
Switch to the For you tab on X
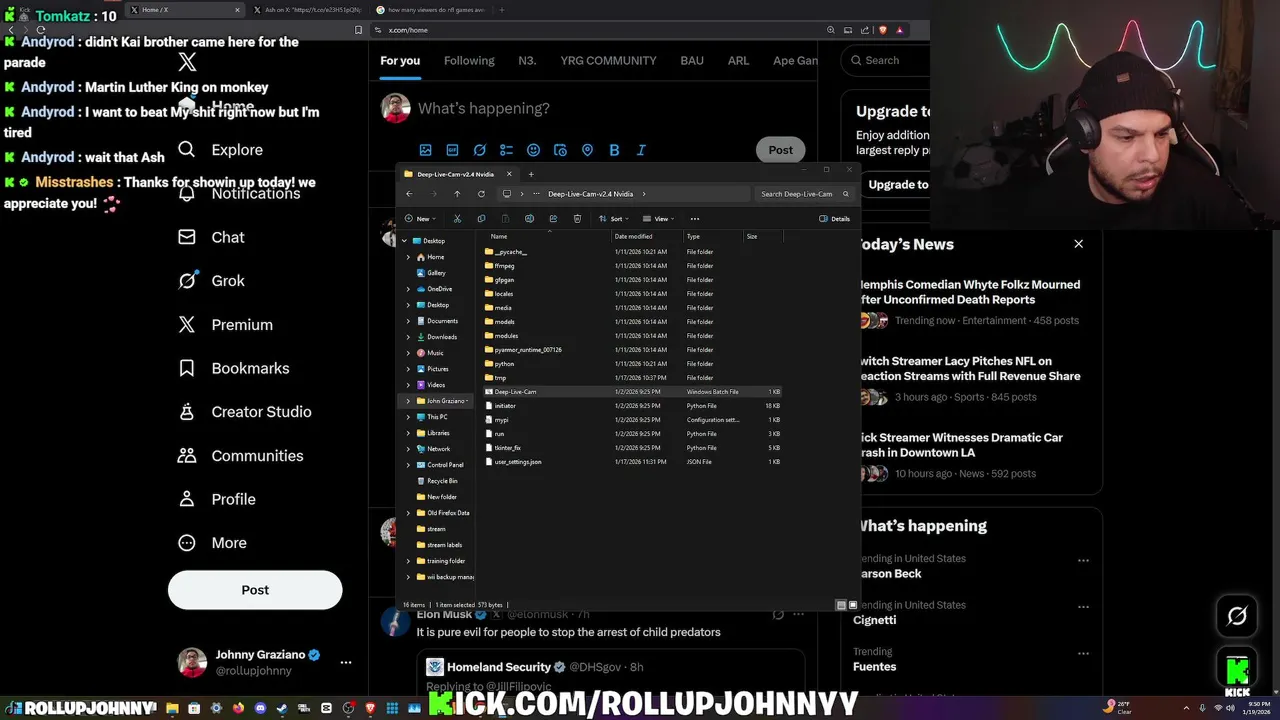400,61
